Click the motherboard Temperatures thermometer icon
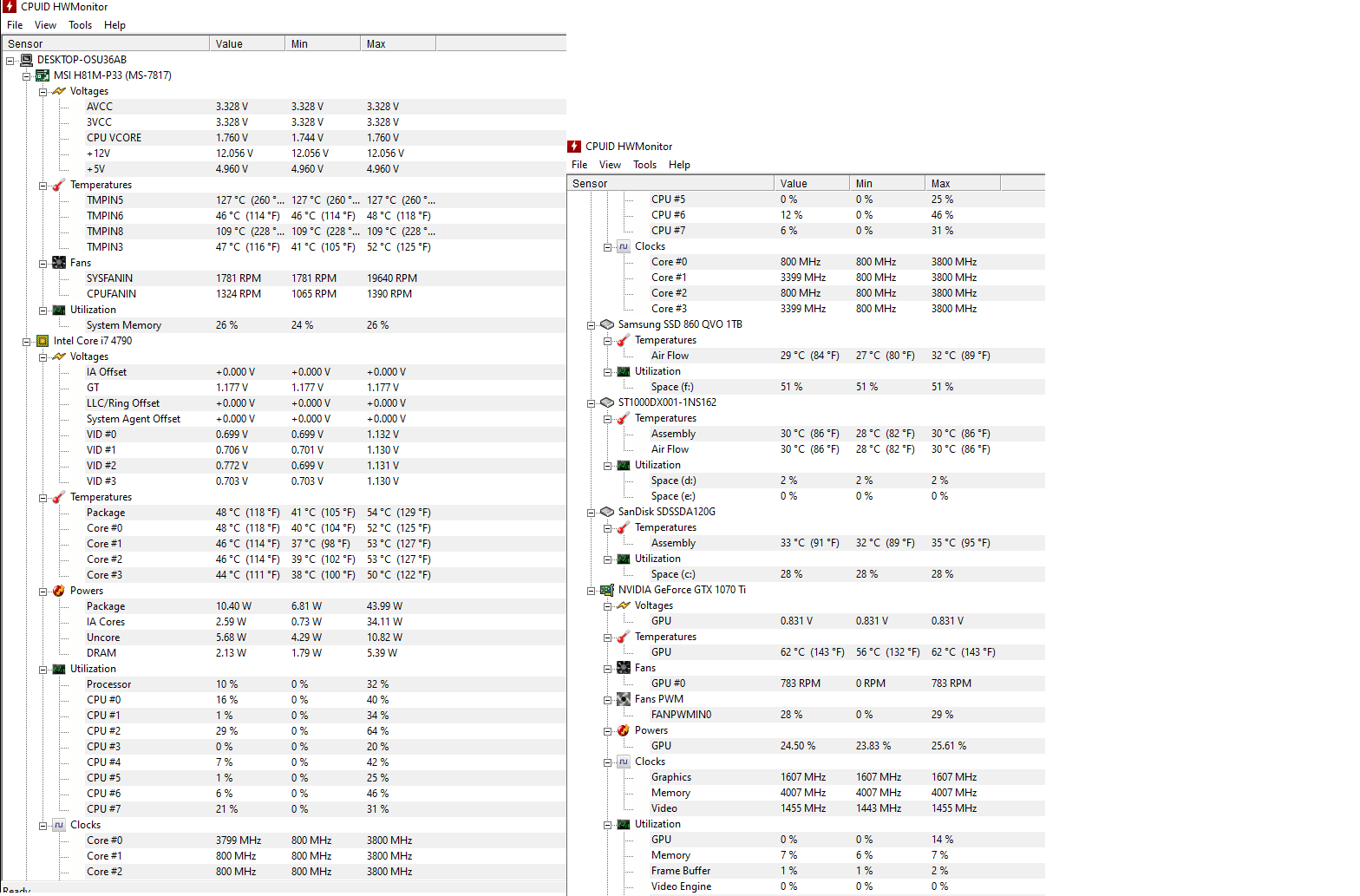This screenshot has width=1360, height=896. [59, 185]
